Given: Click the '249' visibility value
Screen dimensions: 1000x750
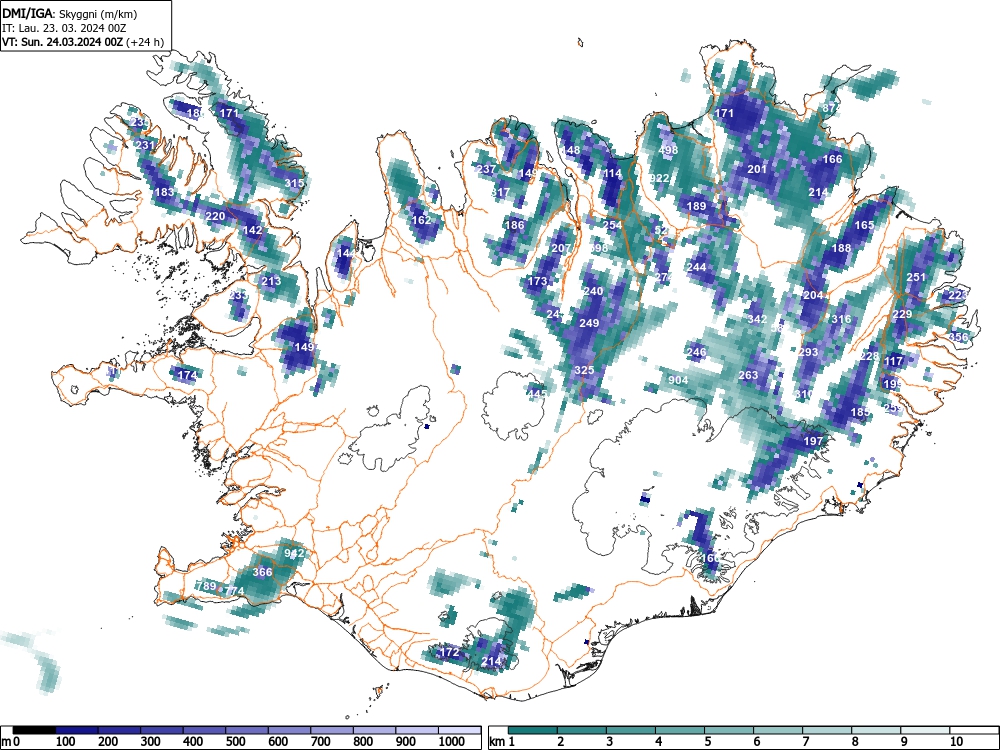Looking at the screenshot, I should (x=589, y=323).
